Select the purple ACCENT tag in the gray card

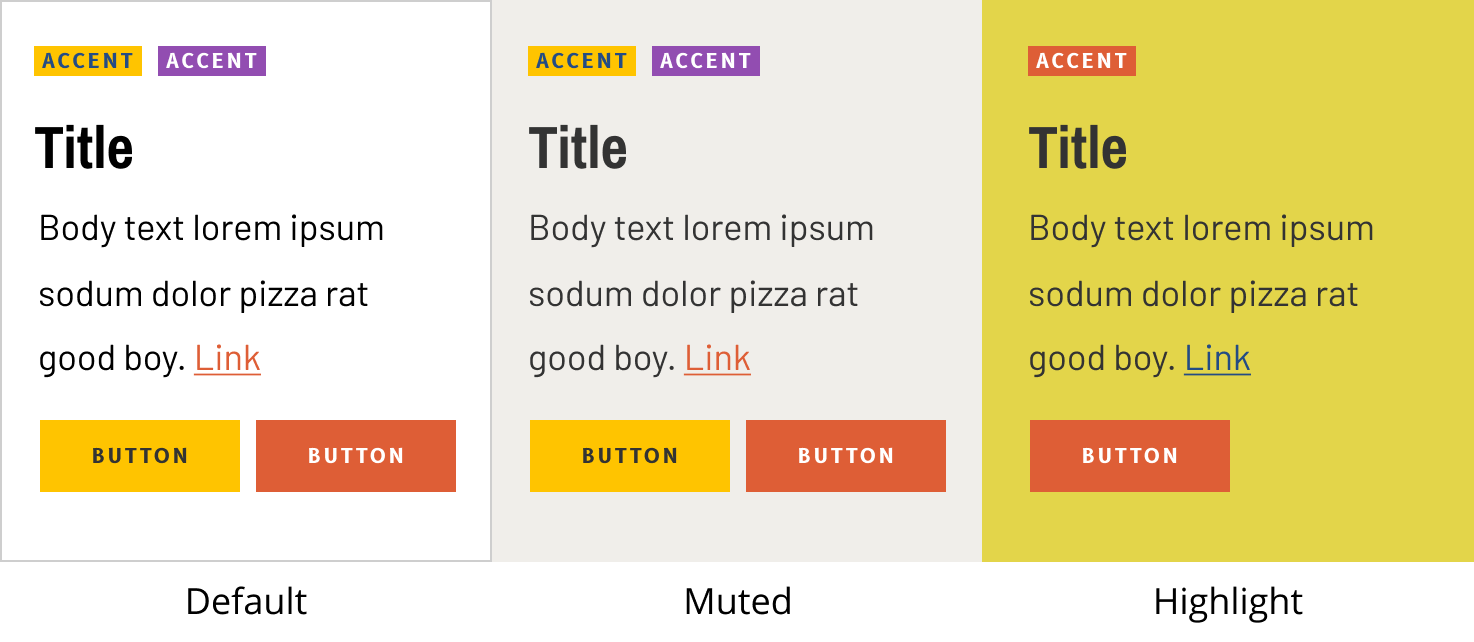coord(706,61)
